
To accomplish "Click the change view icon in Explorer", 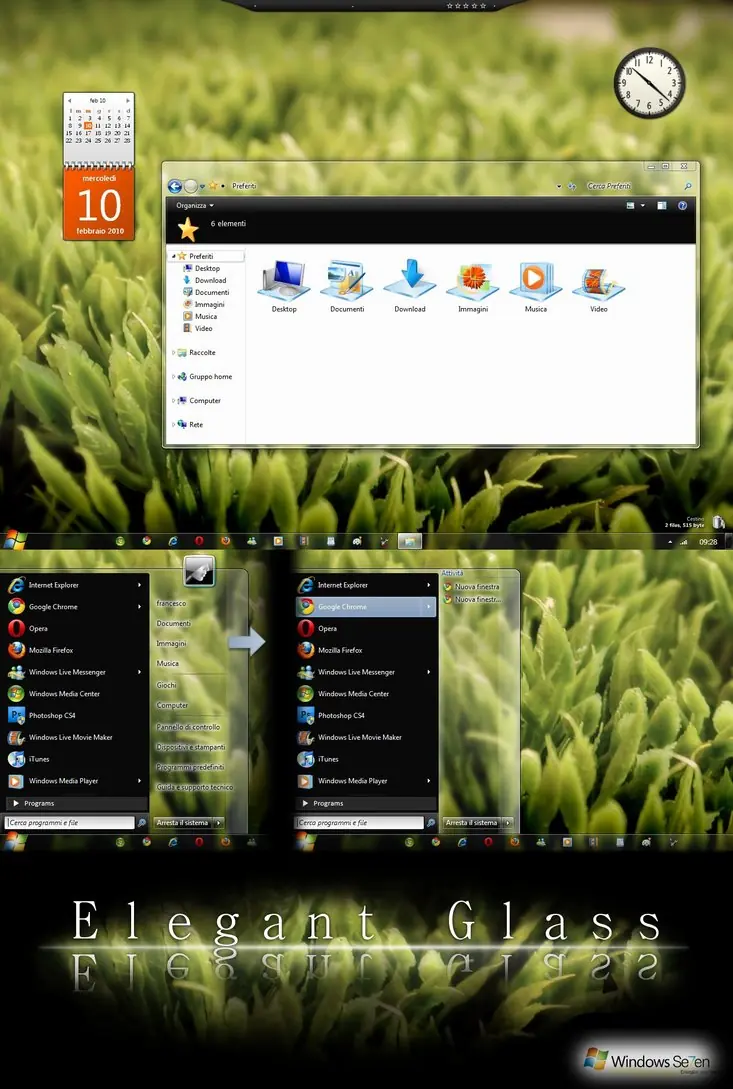I will (630, 206).
